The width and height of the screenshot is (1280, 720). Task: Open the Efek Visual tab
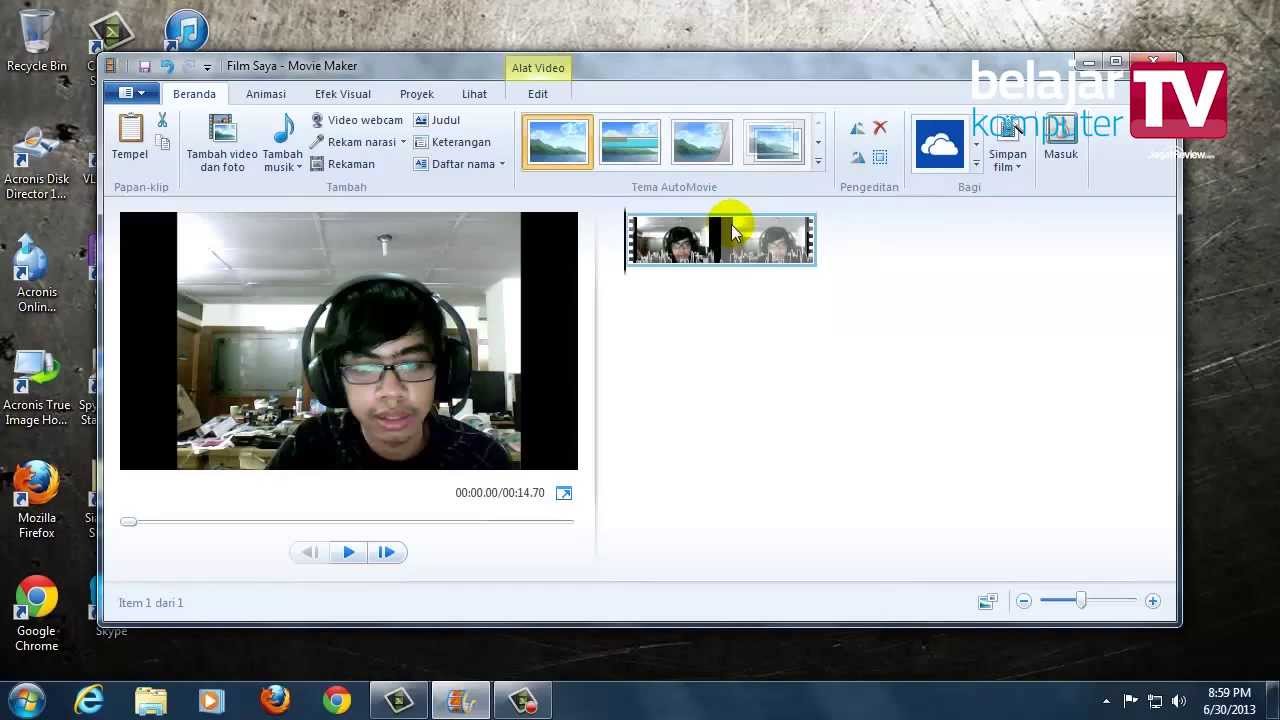pos(343,94)
